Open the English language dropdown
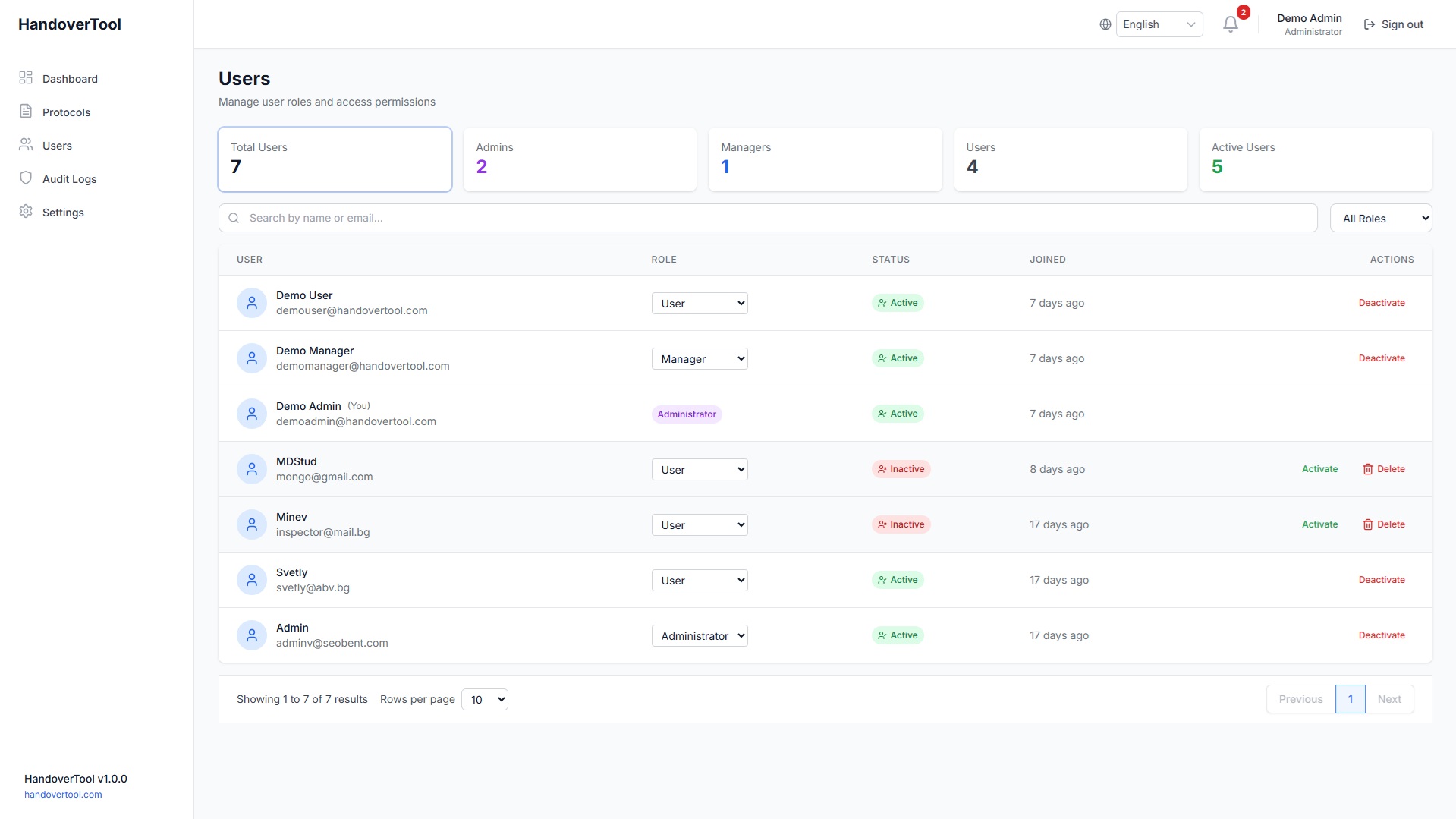 pyautogui.click(x=1159, y=24)
